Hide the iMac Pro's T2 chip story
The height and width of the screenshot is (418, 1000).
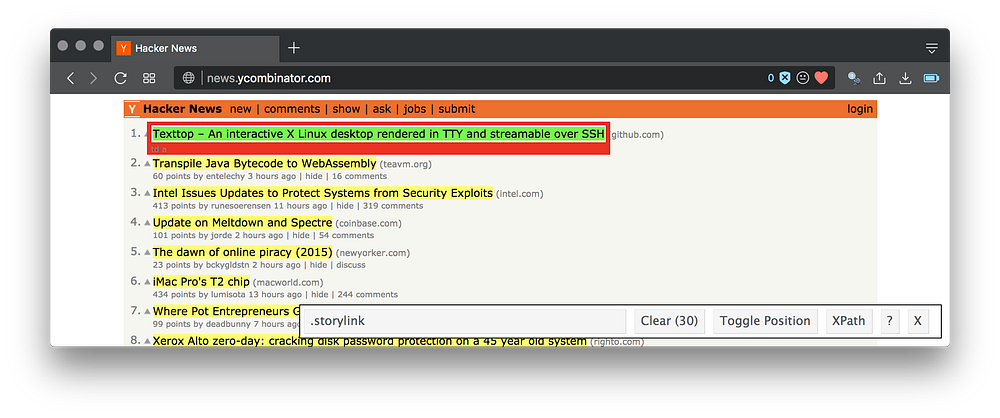pos(320,295)
